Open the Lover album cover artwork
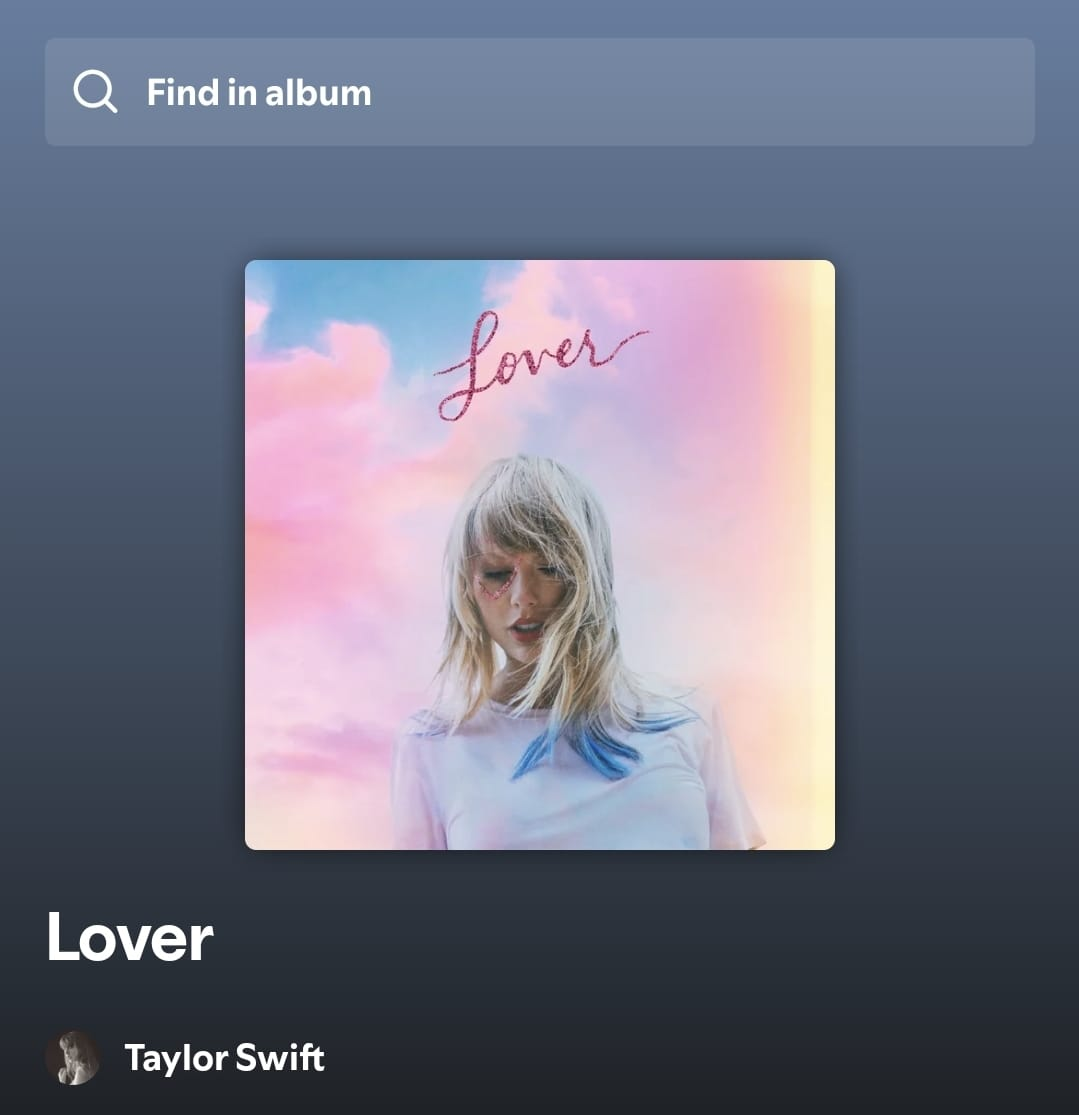Viewport: 1079px width, 1115px height. click(539, 555)
